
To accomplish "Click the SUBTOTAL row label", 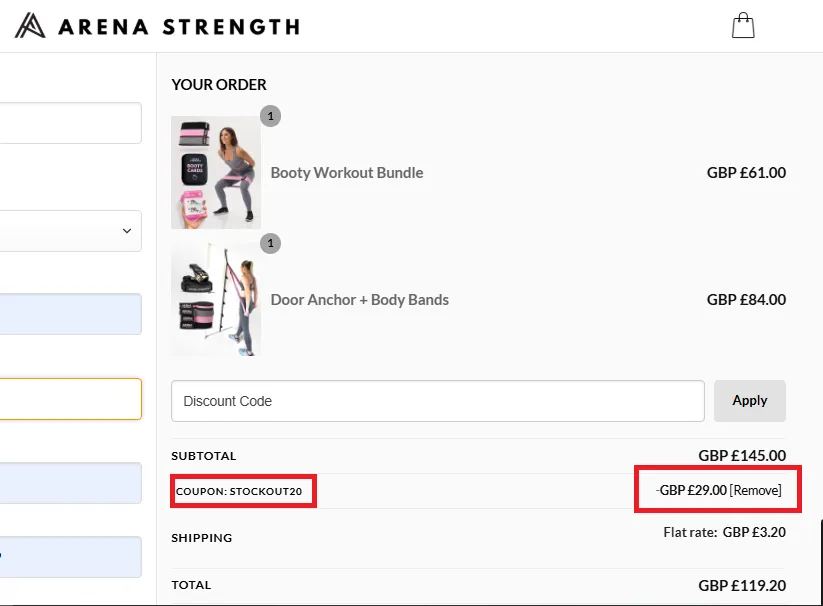I will click(x=203, y=455).
